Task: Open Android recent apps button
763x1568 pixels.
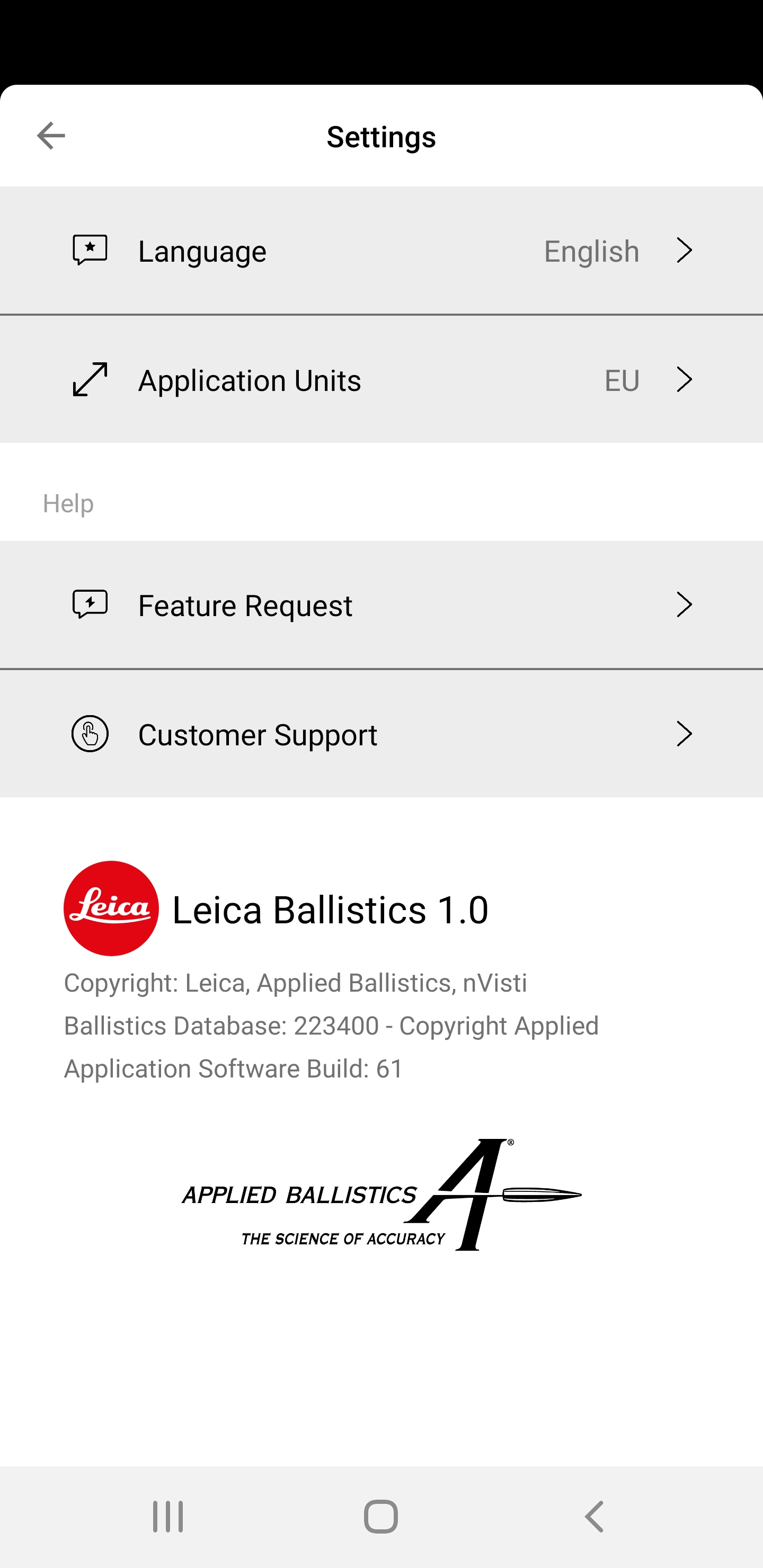Action: 168,1516
